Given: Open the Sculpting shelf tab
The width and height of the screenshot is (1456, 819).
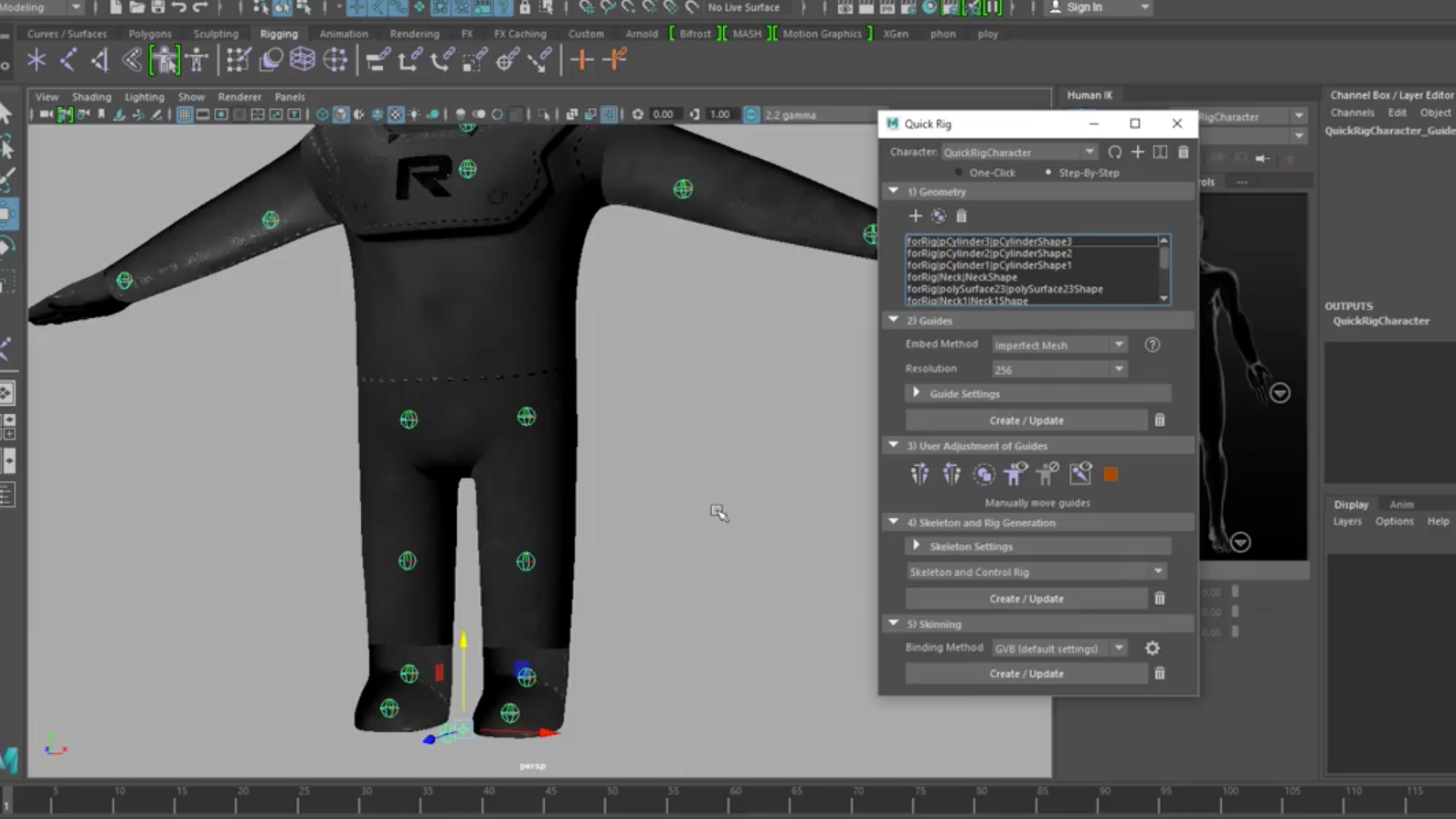Looking at the screenshot, I should [216, 34].
